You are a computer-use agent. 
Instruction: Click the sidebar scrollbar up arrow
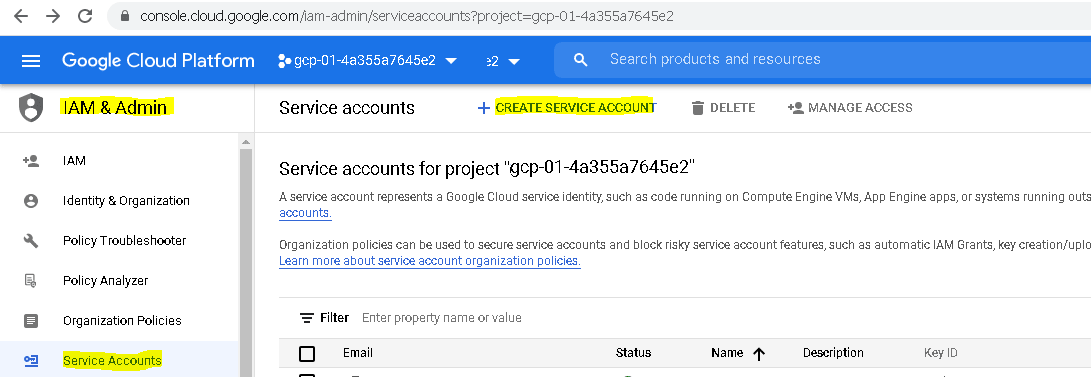246,142
